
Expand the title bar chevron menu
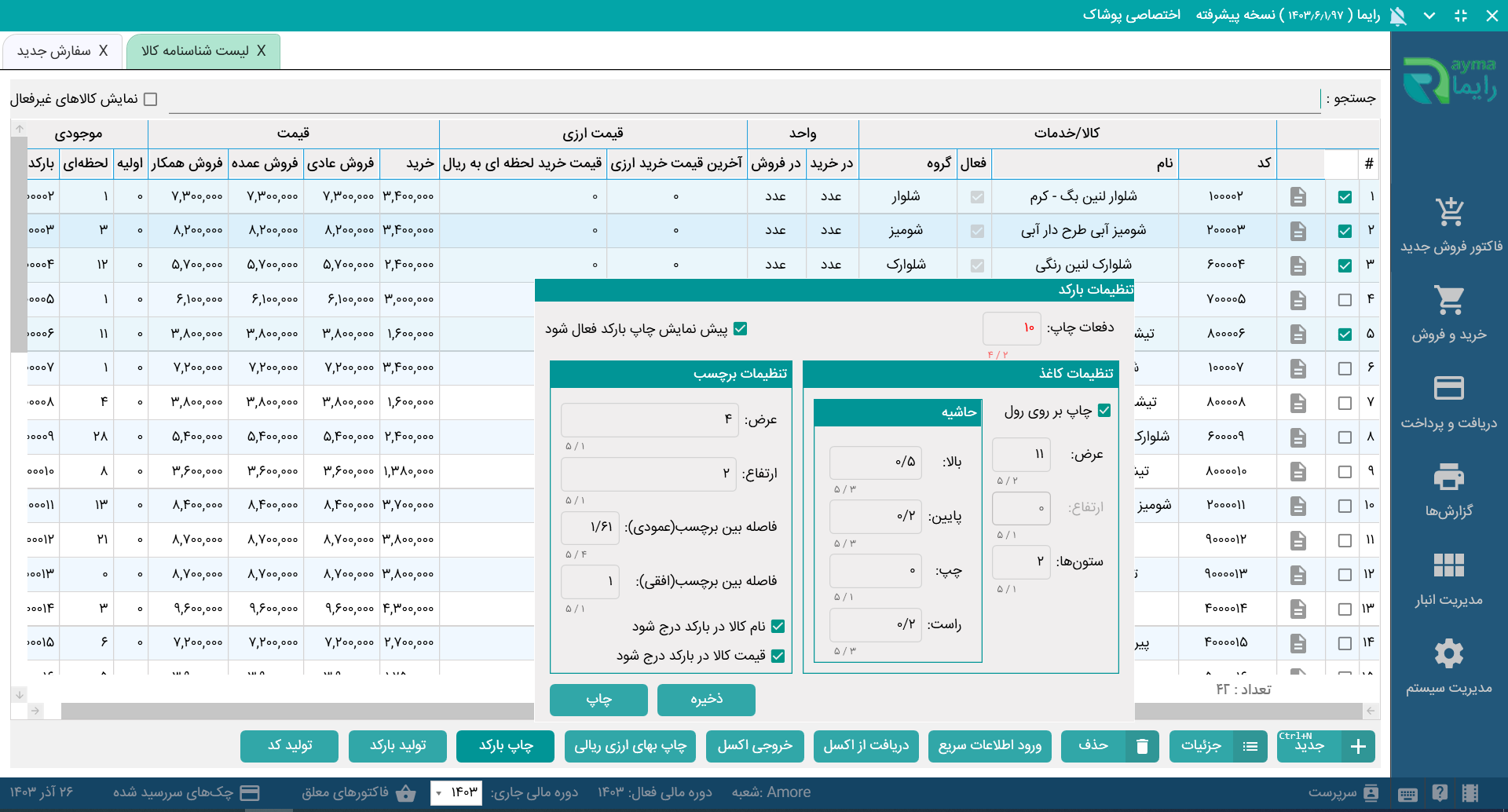pyautogui.click(x=1429, y=16)
